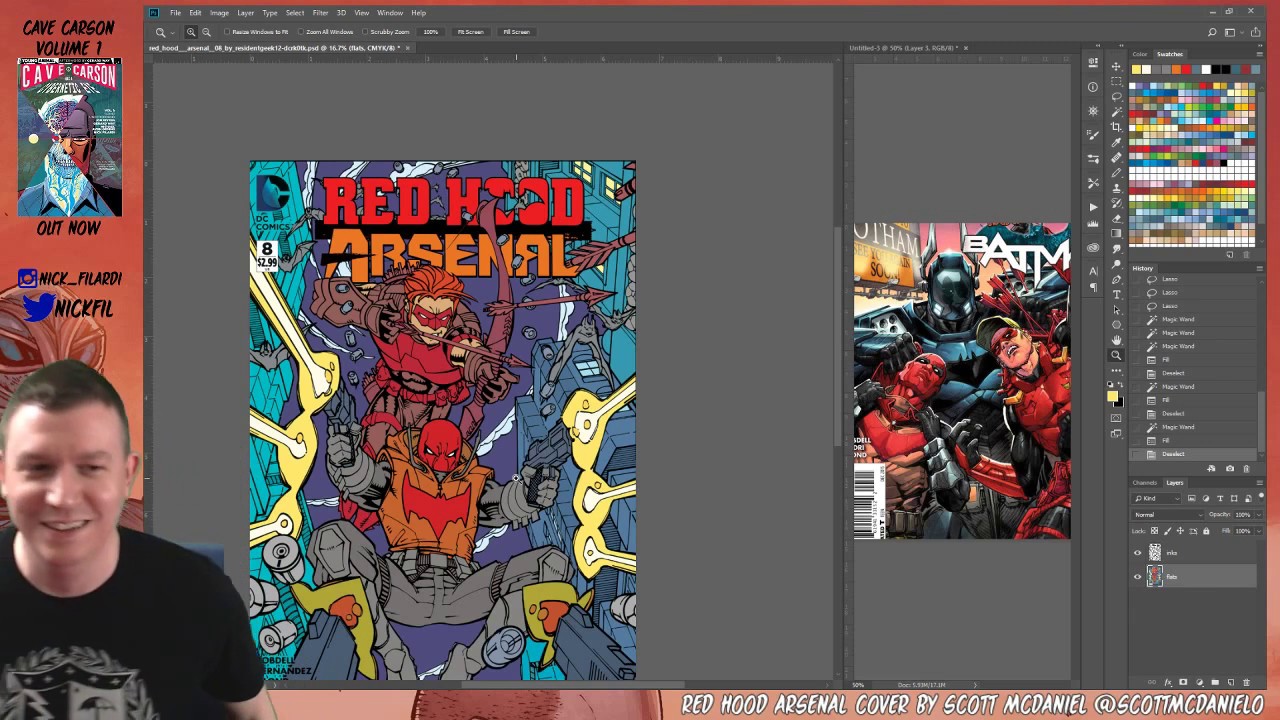Open the Properties info panel icon

(x=1093, y=87)
